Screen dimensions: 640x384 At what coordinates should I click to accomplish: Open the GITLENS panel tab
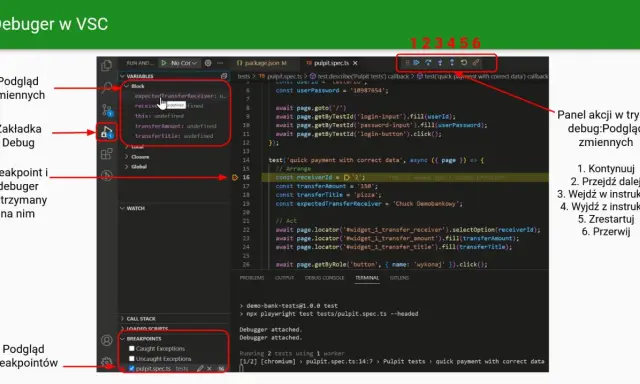coord(399,278)
